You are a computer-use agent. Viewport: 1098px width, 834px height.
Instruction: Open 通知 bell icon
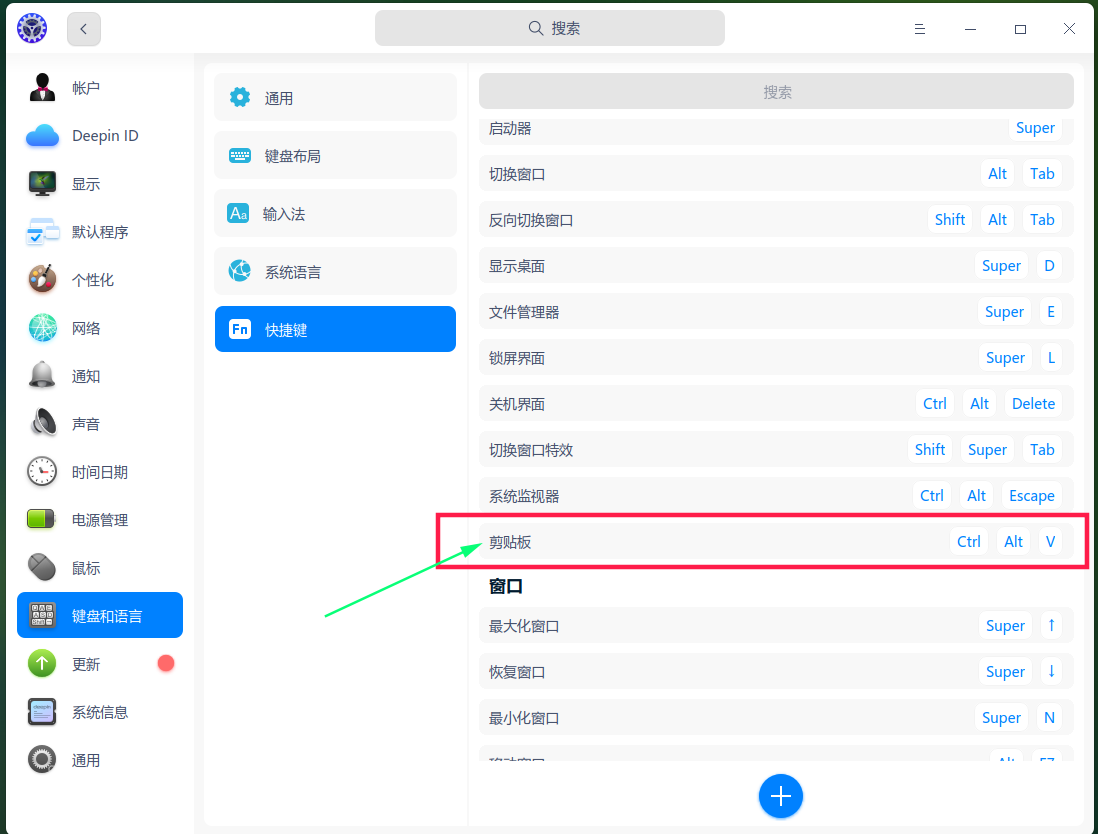pos(42,376)
